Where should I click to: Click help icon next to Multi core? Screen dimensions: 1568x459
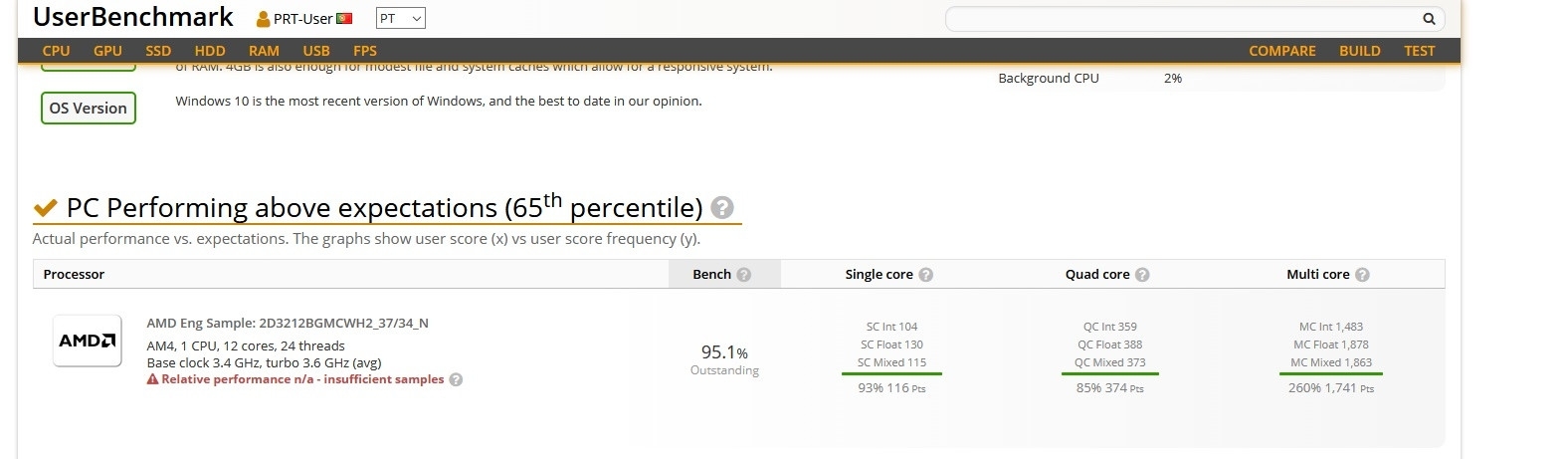click(x=1363, y=275)
